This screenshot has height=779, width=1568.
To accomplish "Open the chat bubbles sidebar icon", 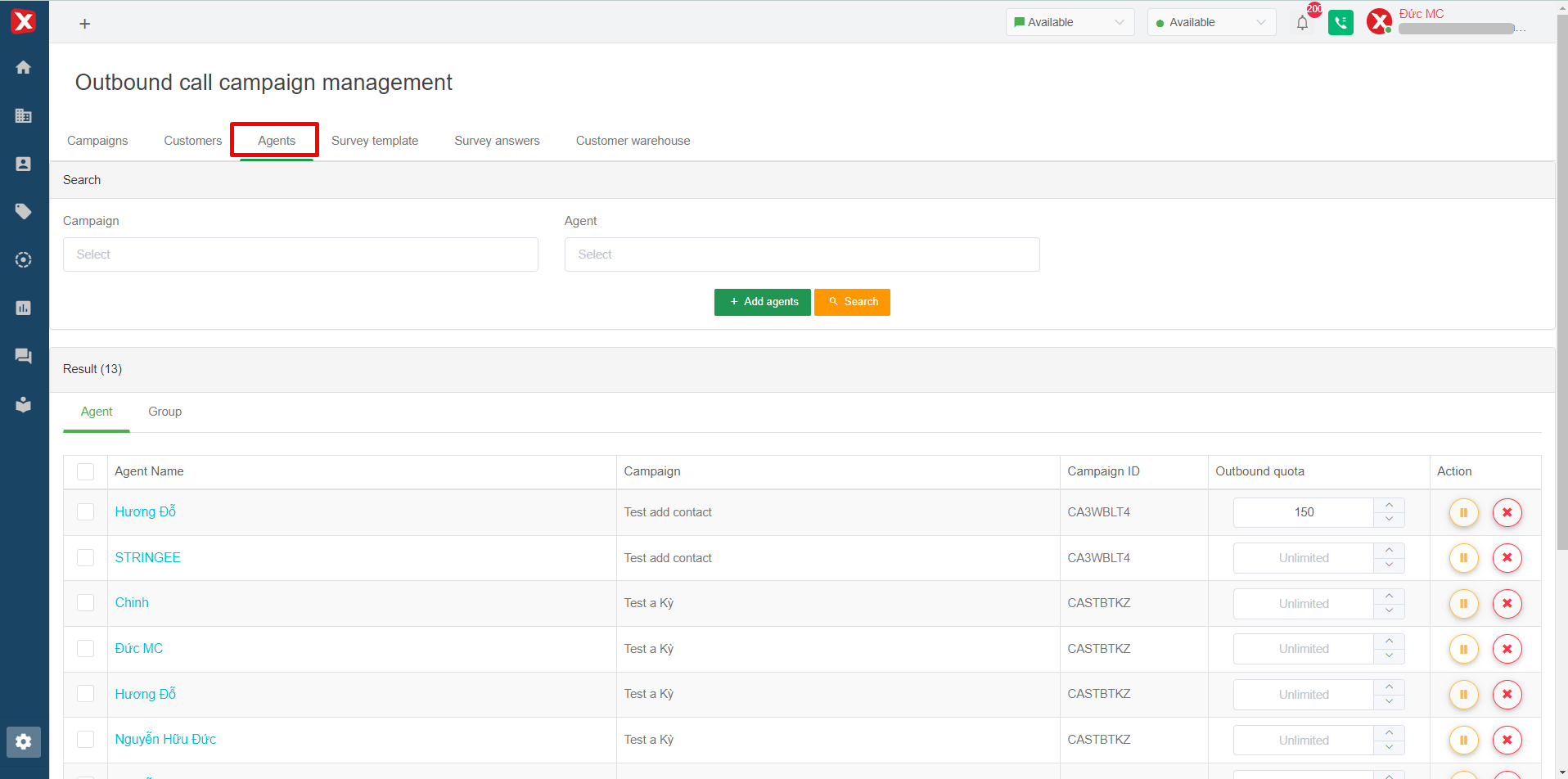I will point(24,356).
